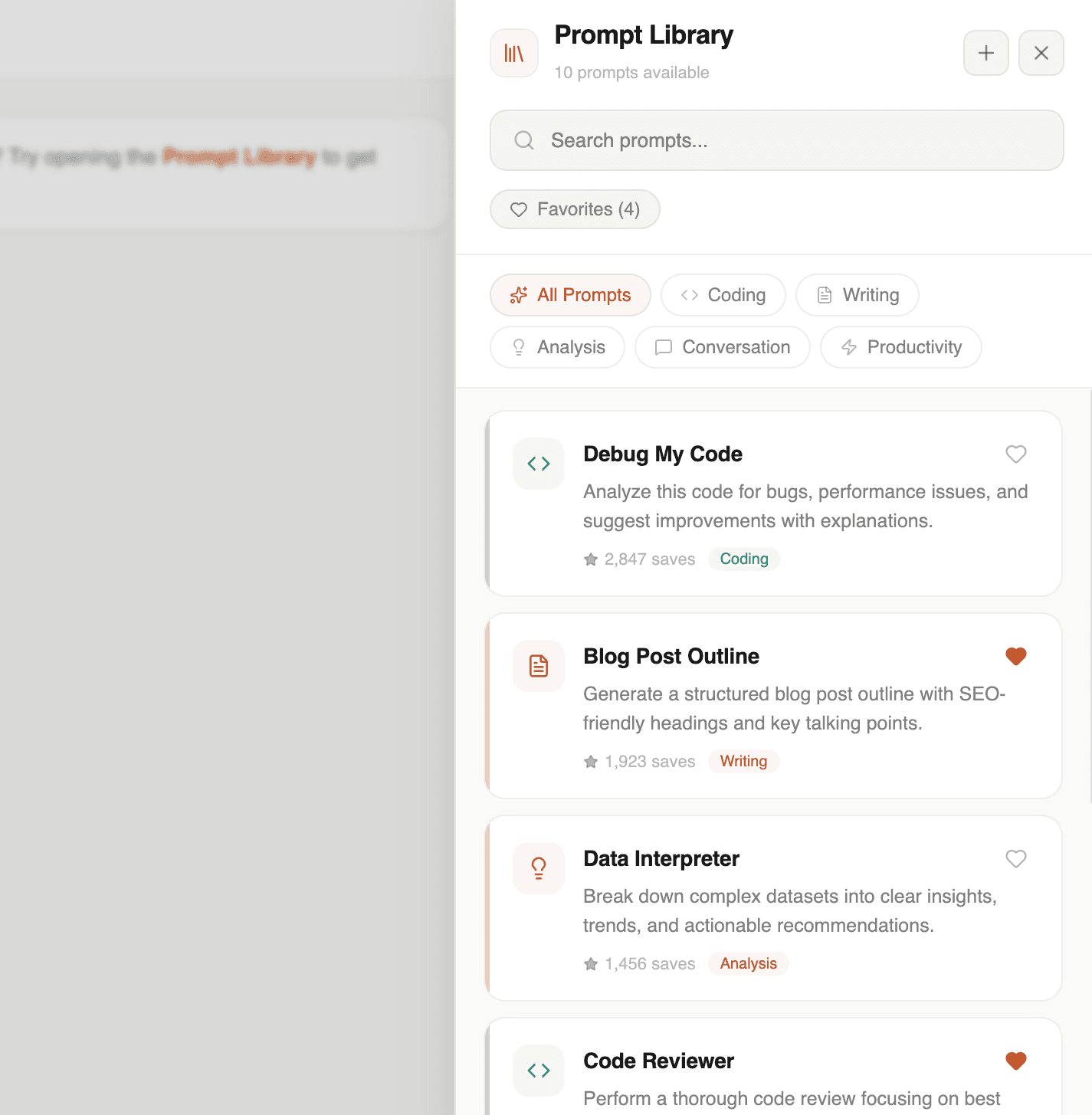Viewport: 1092px width, 1115px height.
Task: Click the Prompt Library books icon
Action: (514, 53)
